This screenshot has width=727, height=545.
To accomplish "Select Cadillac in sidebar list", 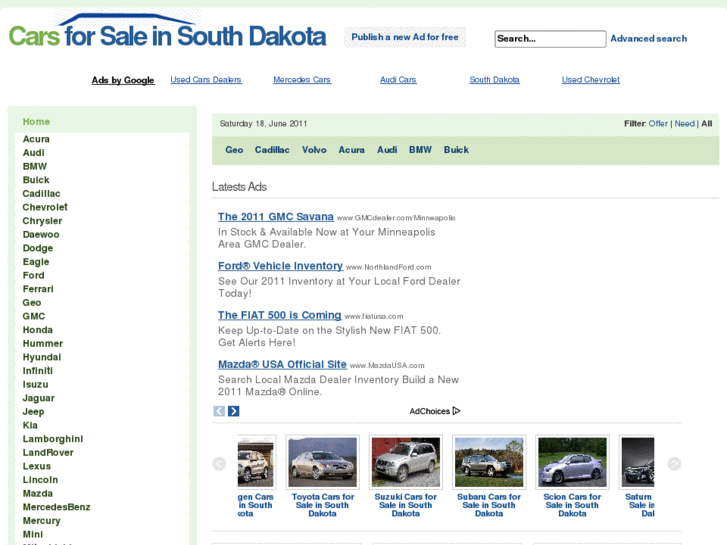I will 41,193.
